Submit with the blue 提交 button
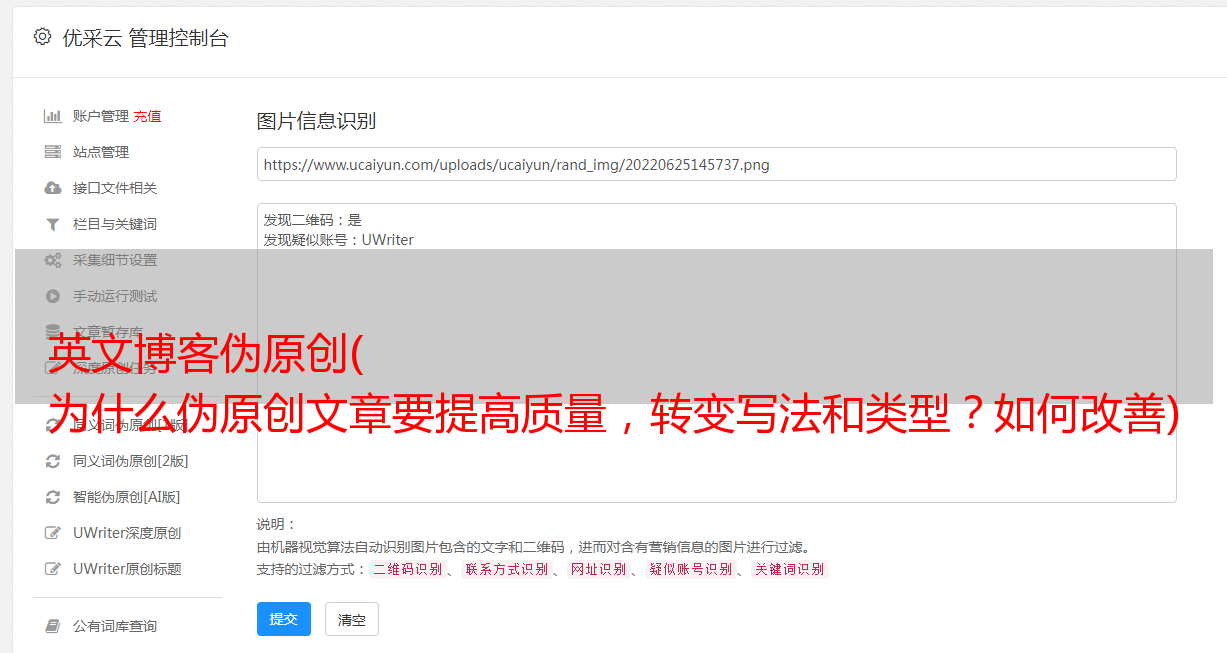 point(284,619)
